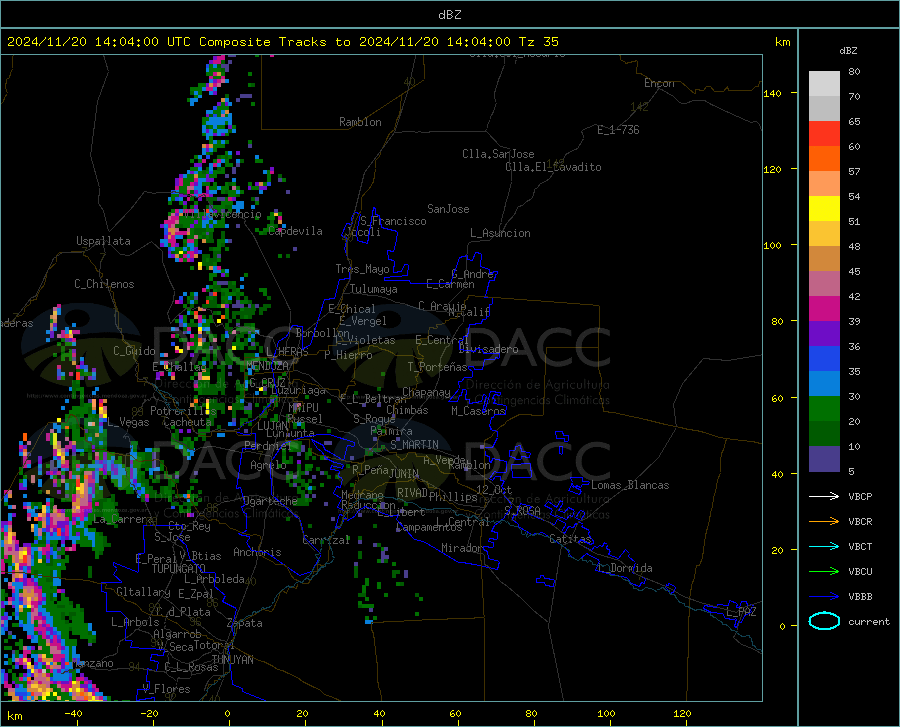Viewport: 900px width, 727px height.
Task: Click the green VBCU arrow legend icon
Action: 824,572
